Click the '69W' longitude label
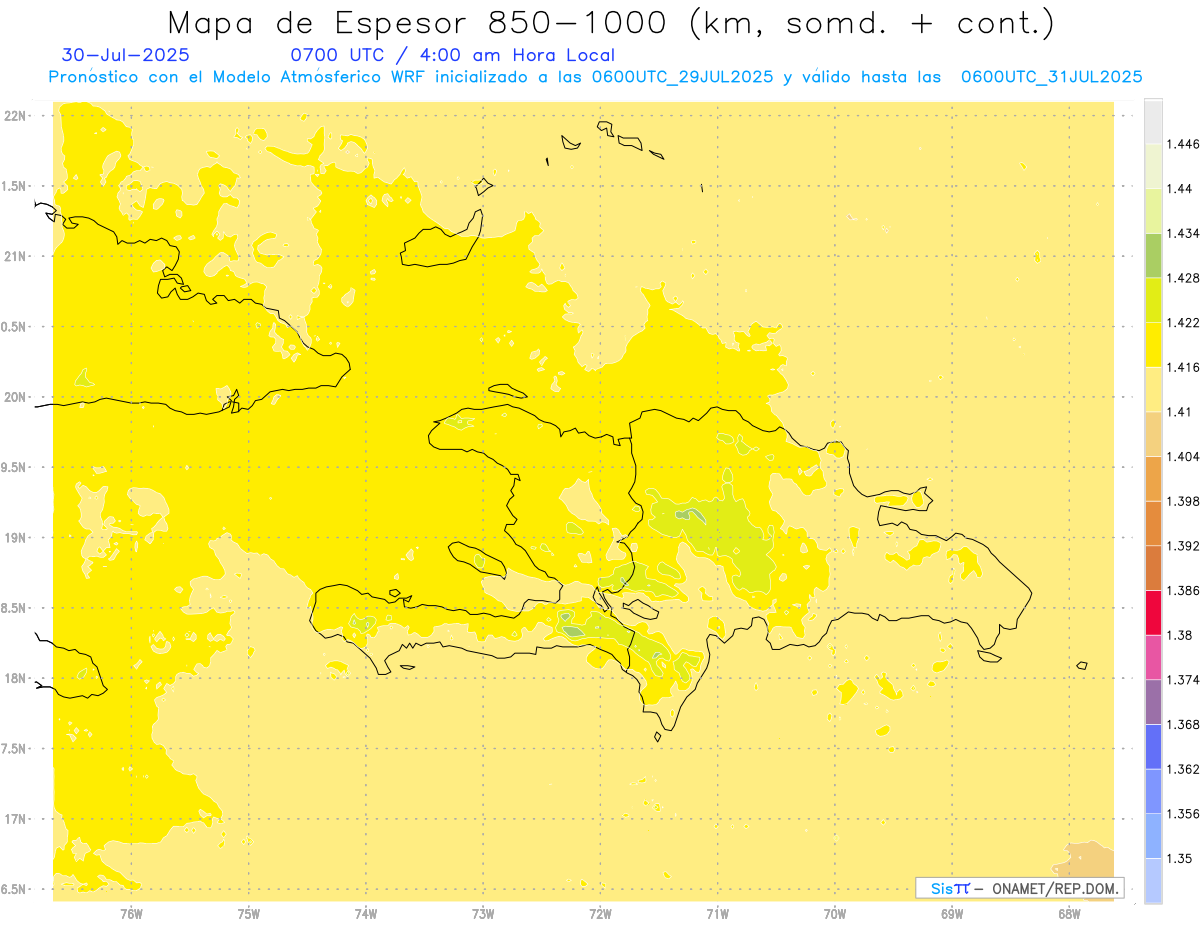Viewport: 1200px width, 927px height. pos(952,913)
